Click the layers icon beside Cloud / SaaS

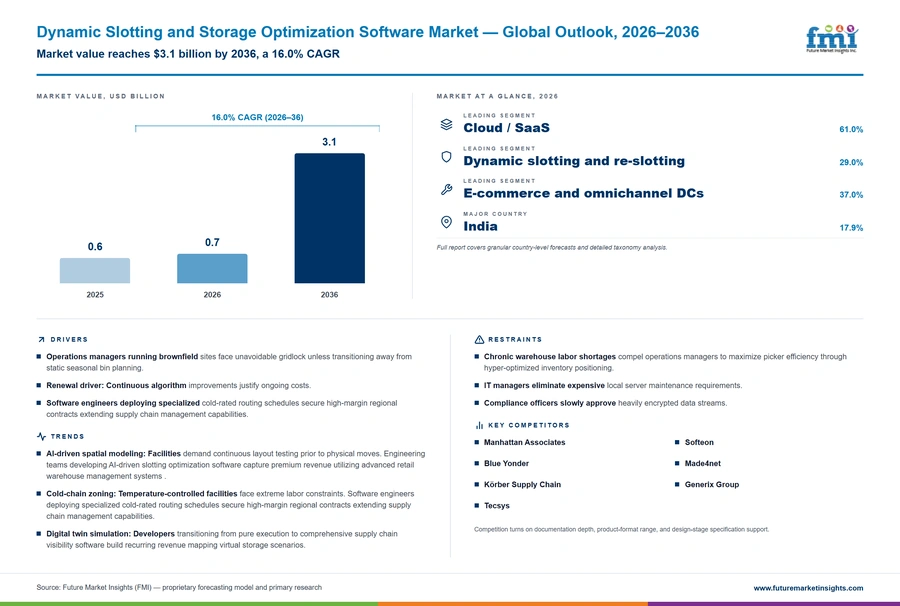(x=447, y=125)
